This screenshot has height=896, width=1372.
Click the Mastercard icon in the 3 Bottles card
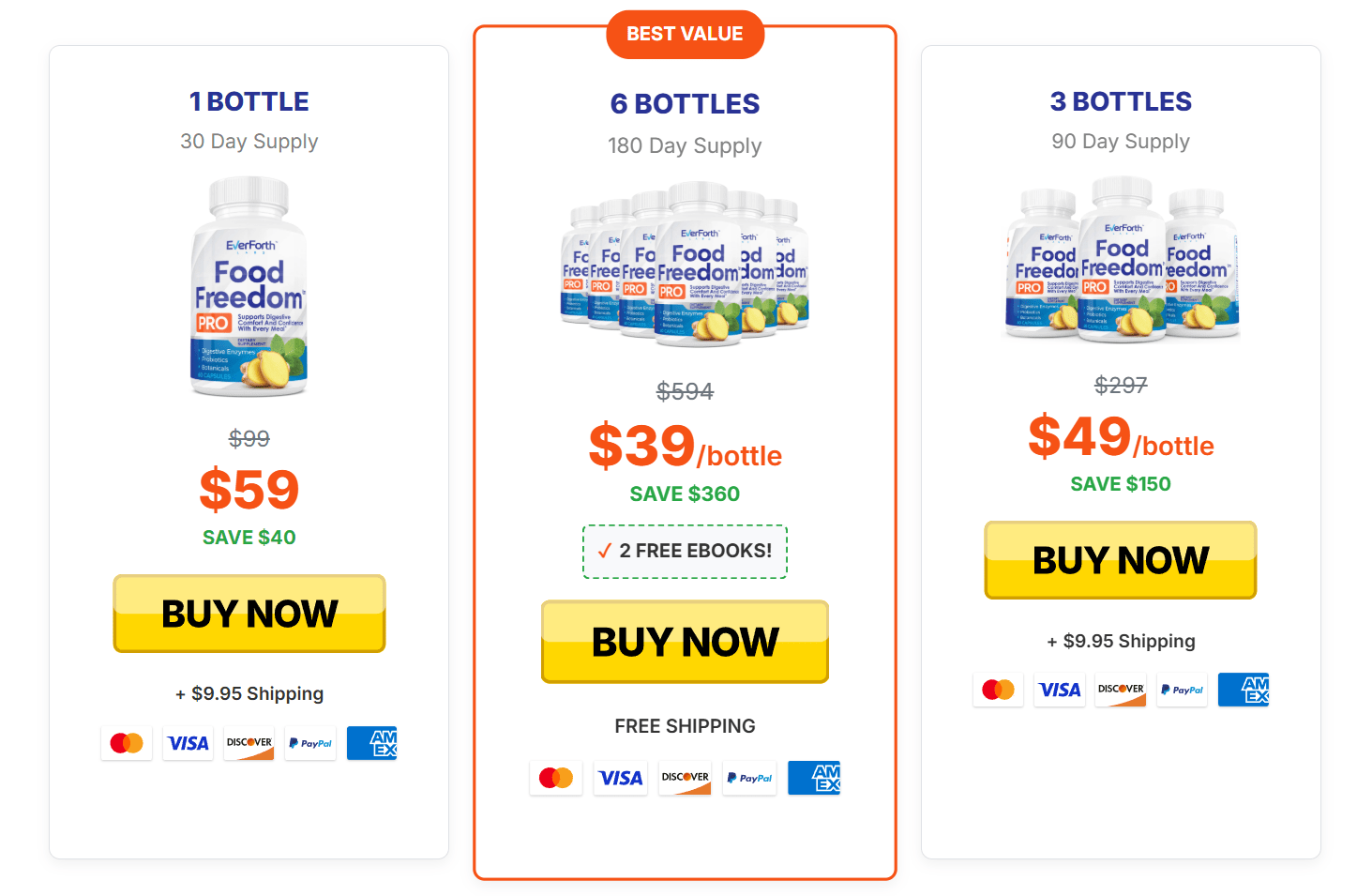(x=998, y=690)
